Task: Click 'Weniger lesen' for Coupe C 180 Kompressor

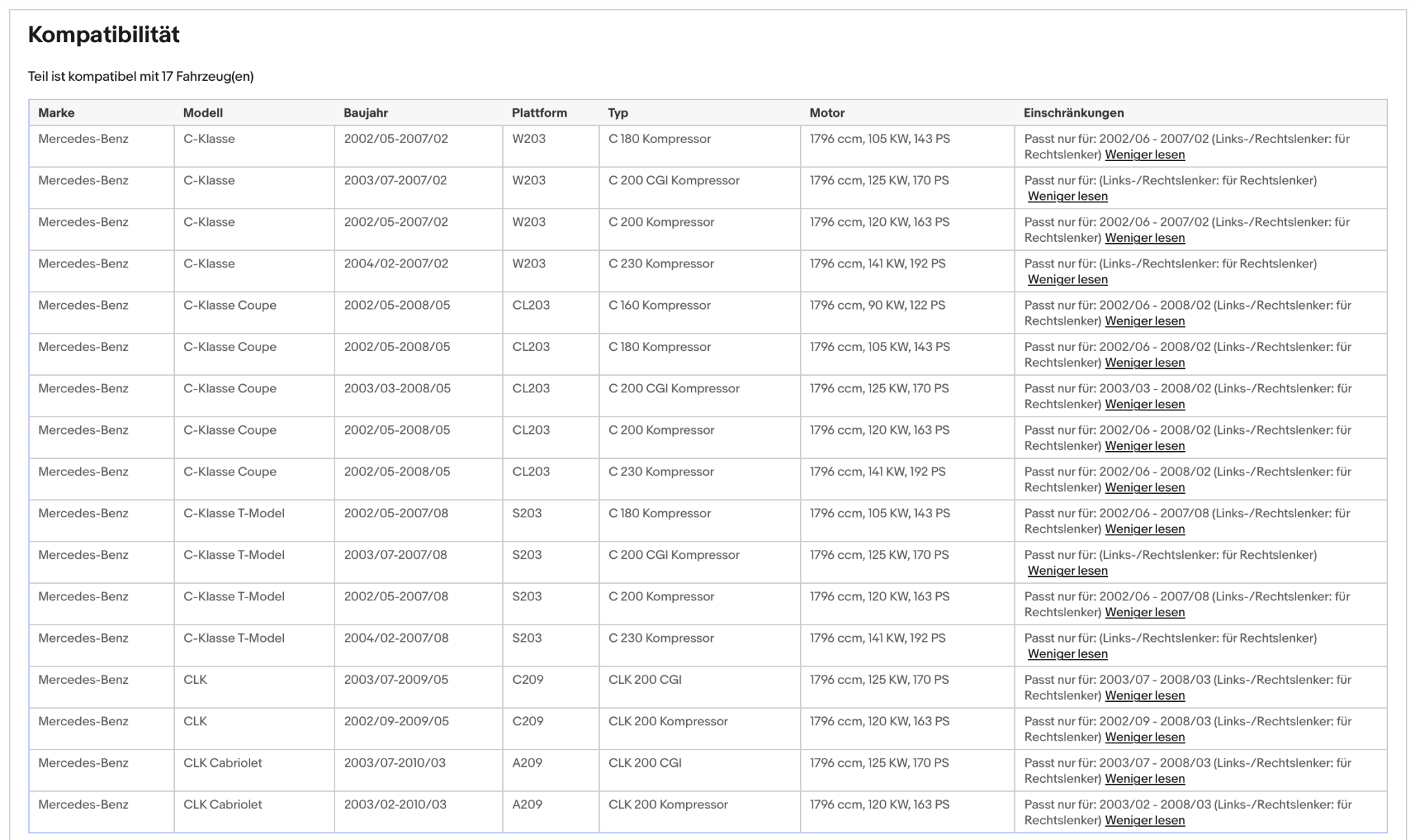Action: (1145, 363)
